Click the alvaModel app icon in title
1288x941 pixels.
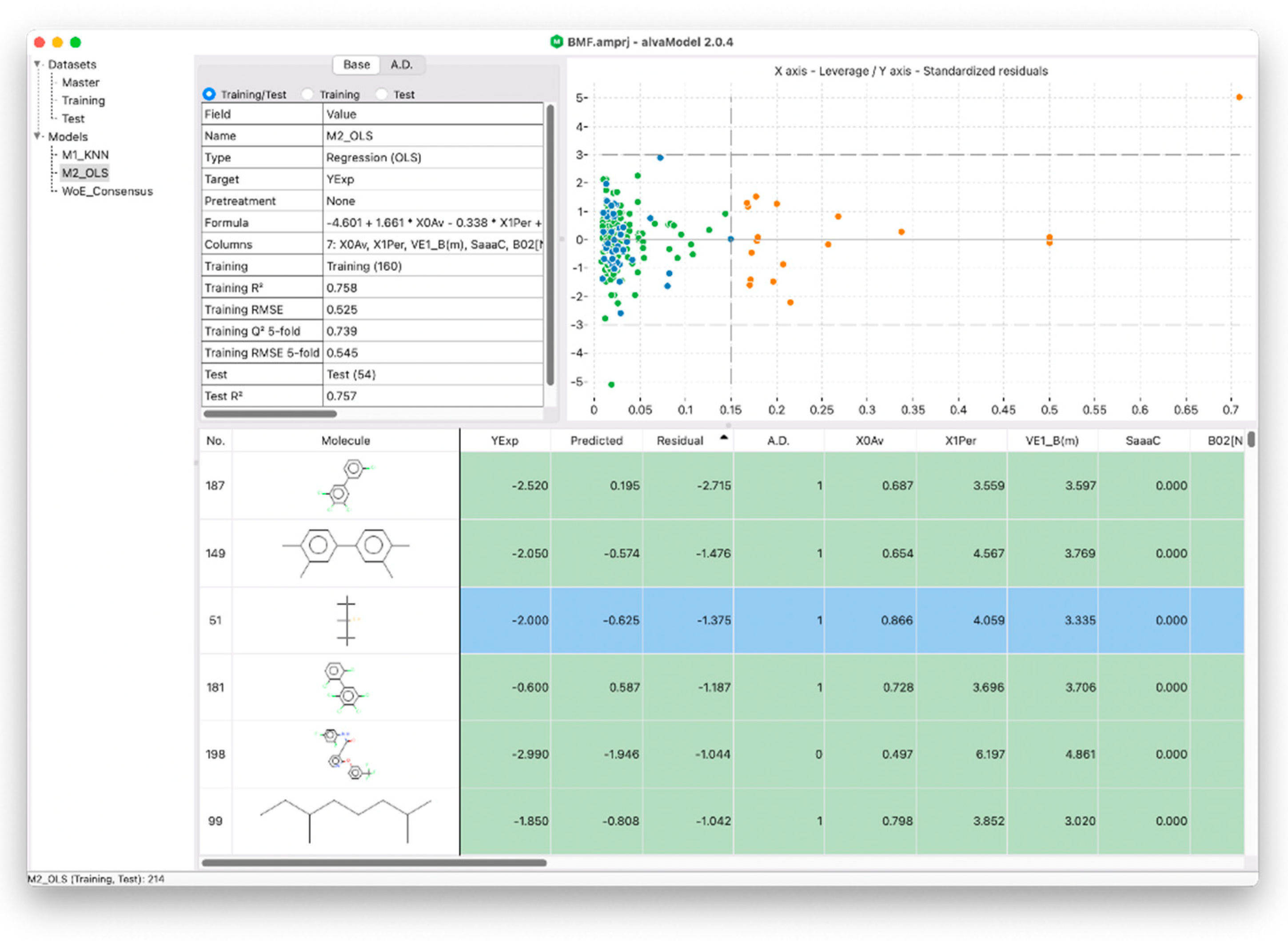pyautogui.click(x=556, y=42)
